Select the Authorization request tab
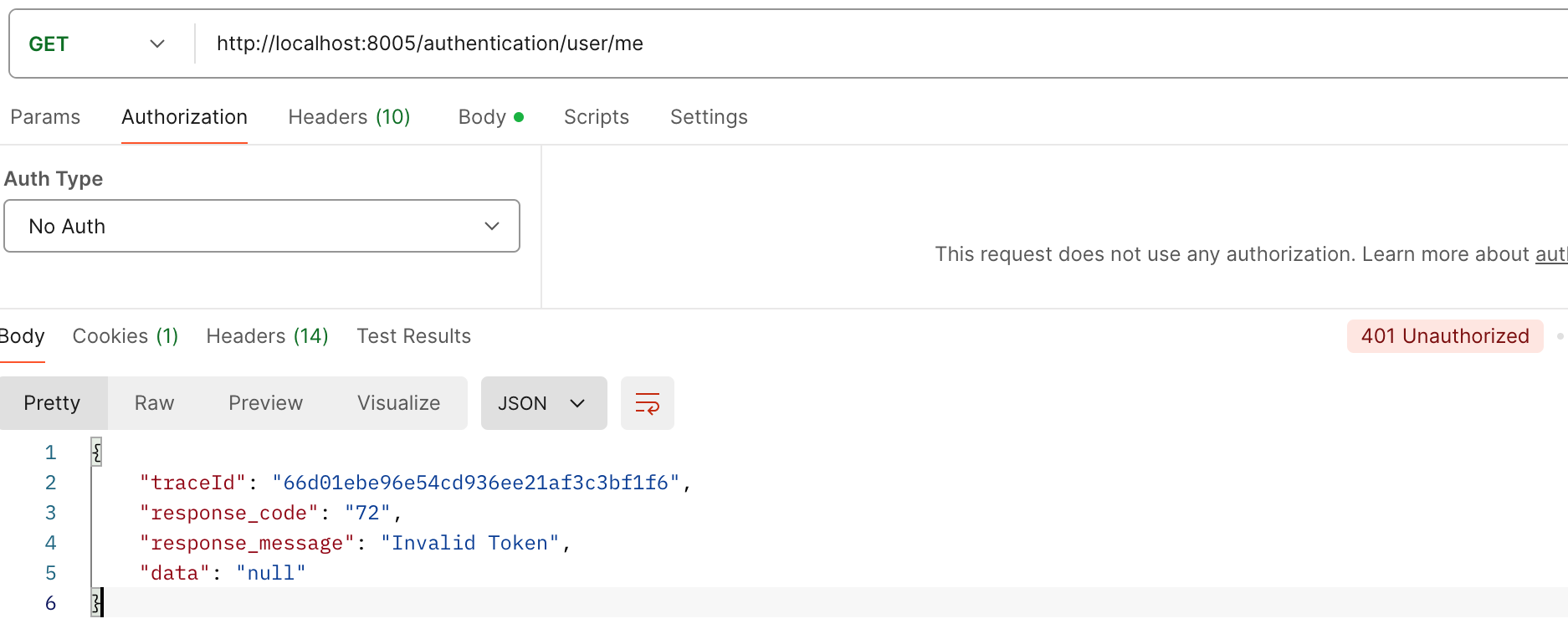The image size is (1568, 634). (x=184, y=117)
